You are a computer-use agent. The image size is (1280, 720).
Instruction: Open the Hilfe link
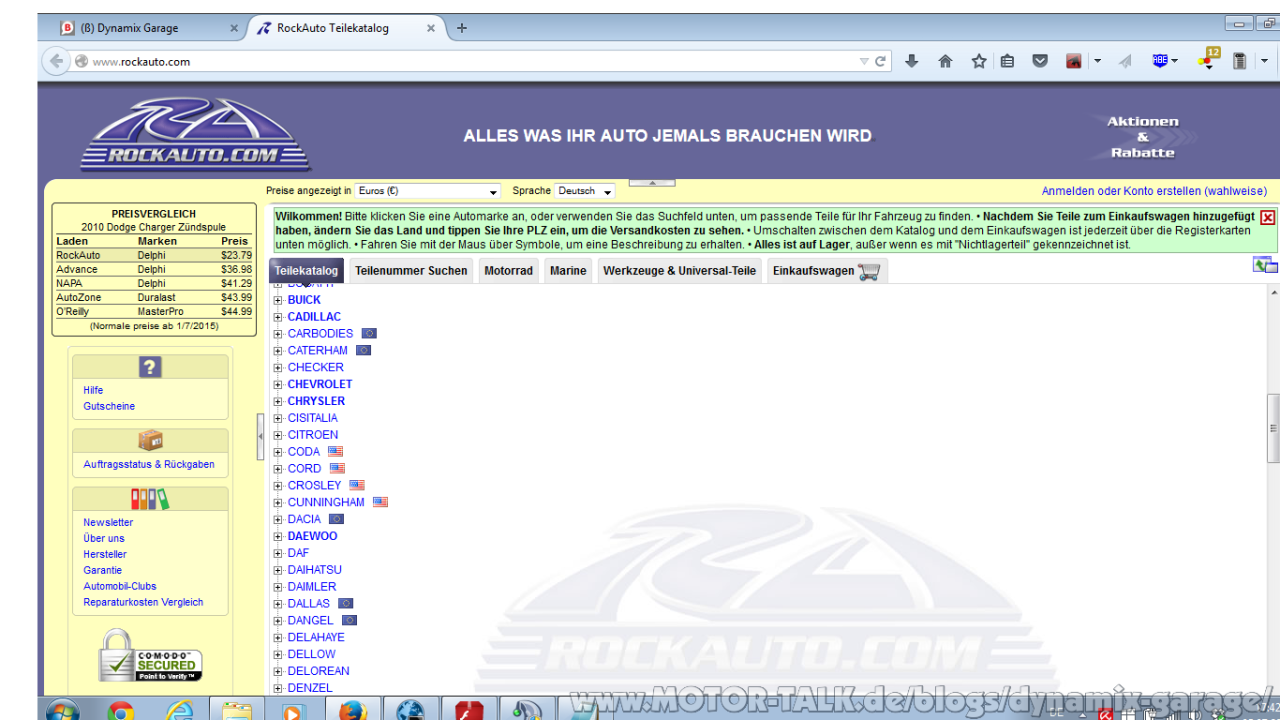pyautogui.click(x=93, y=390)
